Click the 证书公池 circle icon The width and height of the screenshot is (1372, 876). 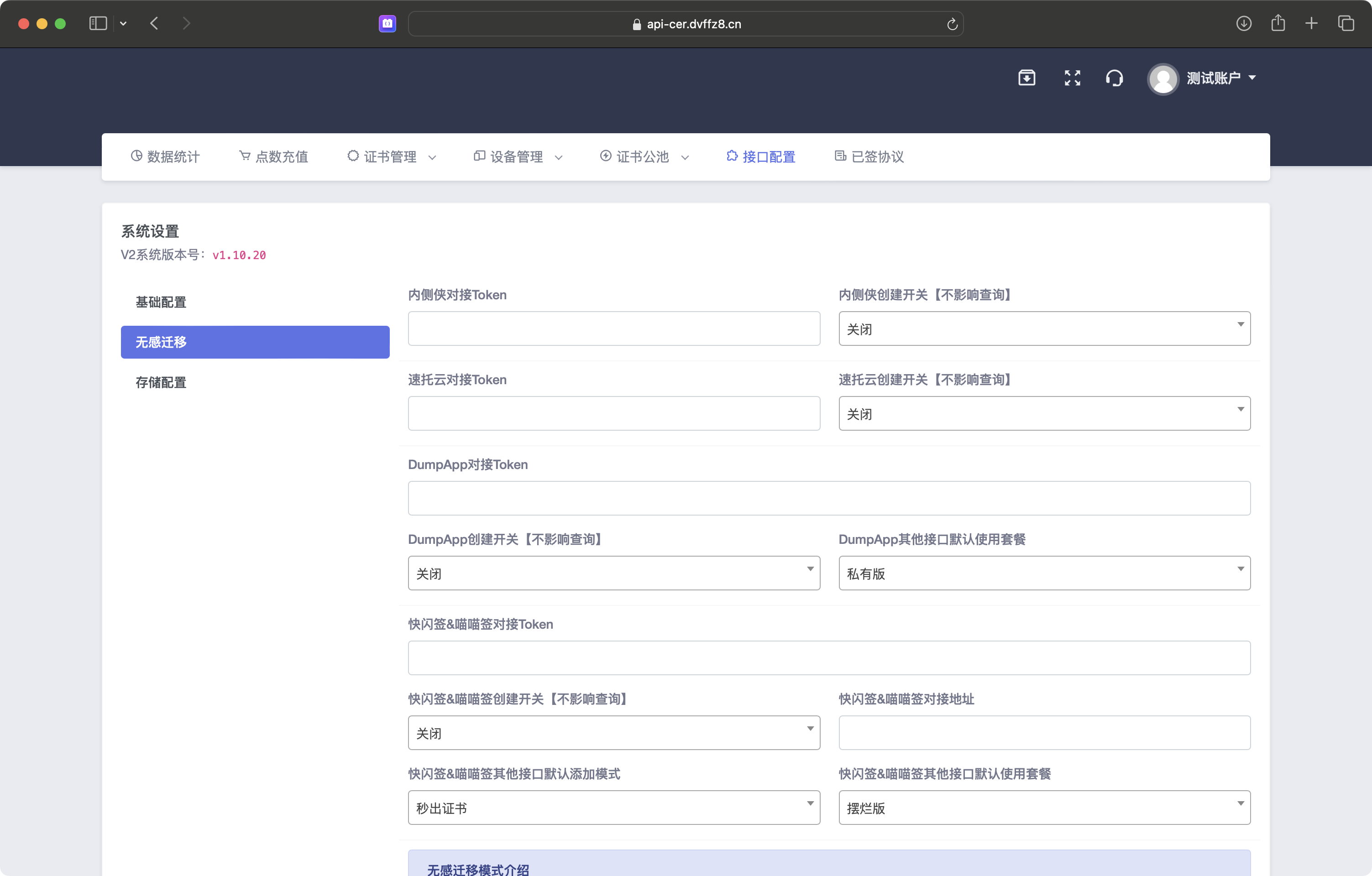click(x=606, y=156)
